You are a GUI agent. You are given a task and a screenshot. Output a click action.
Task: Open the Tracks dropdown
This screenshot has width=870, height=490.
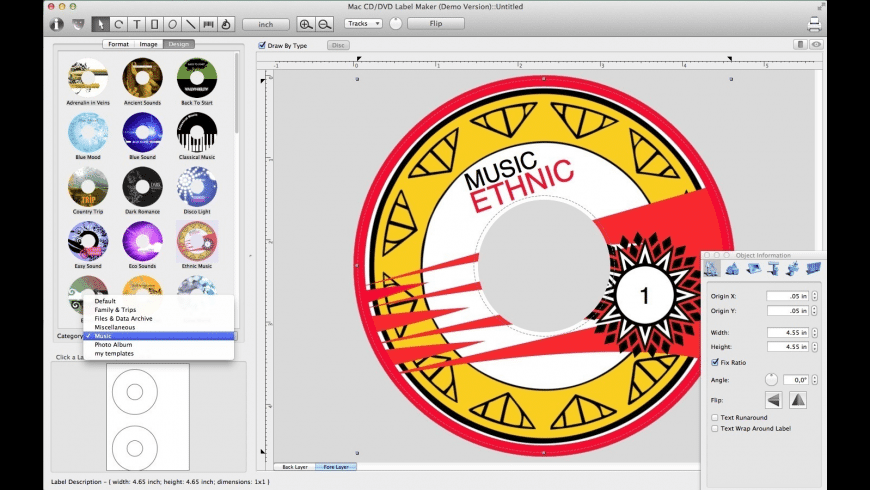click(x=363, y=23)
